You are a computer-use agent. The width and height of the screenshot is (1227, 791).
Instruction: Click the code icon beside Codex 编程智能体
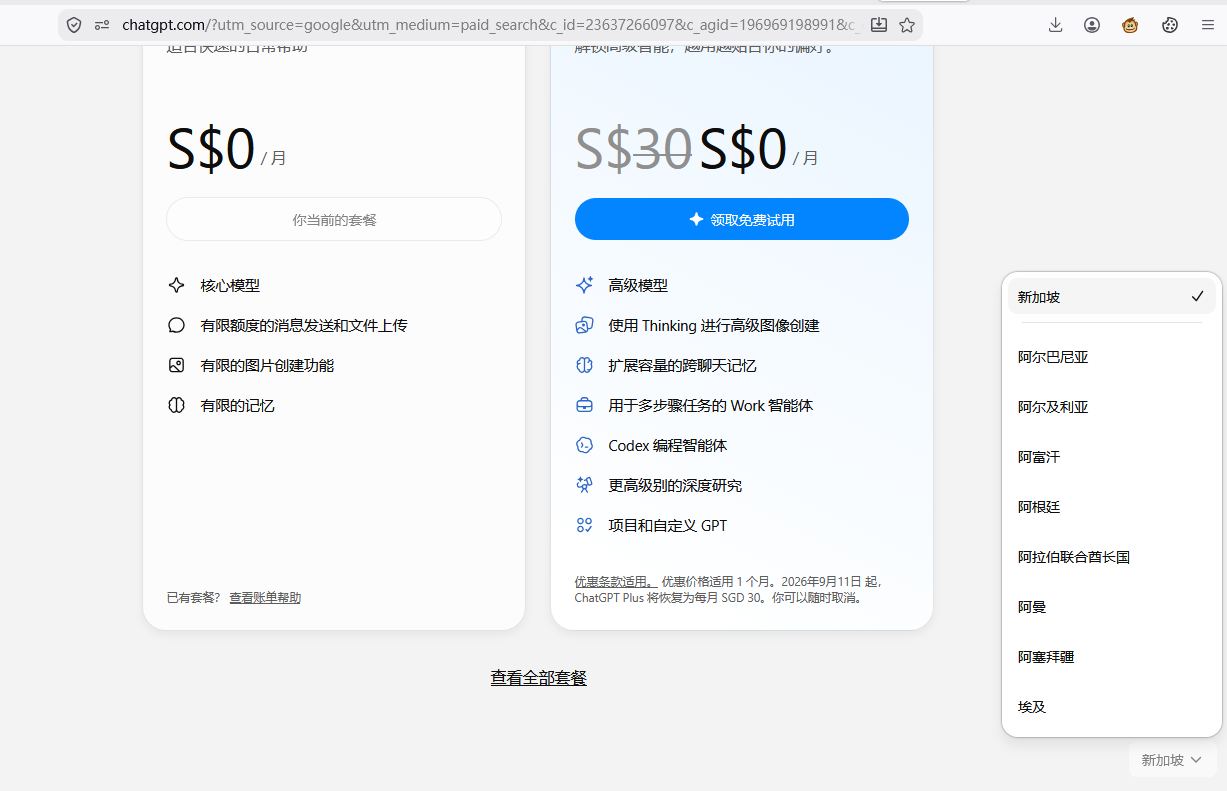(x=585, y=445)
